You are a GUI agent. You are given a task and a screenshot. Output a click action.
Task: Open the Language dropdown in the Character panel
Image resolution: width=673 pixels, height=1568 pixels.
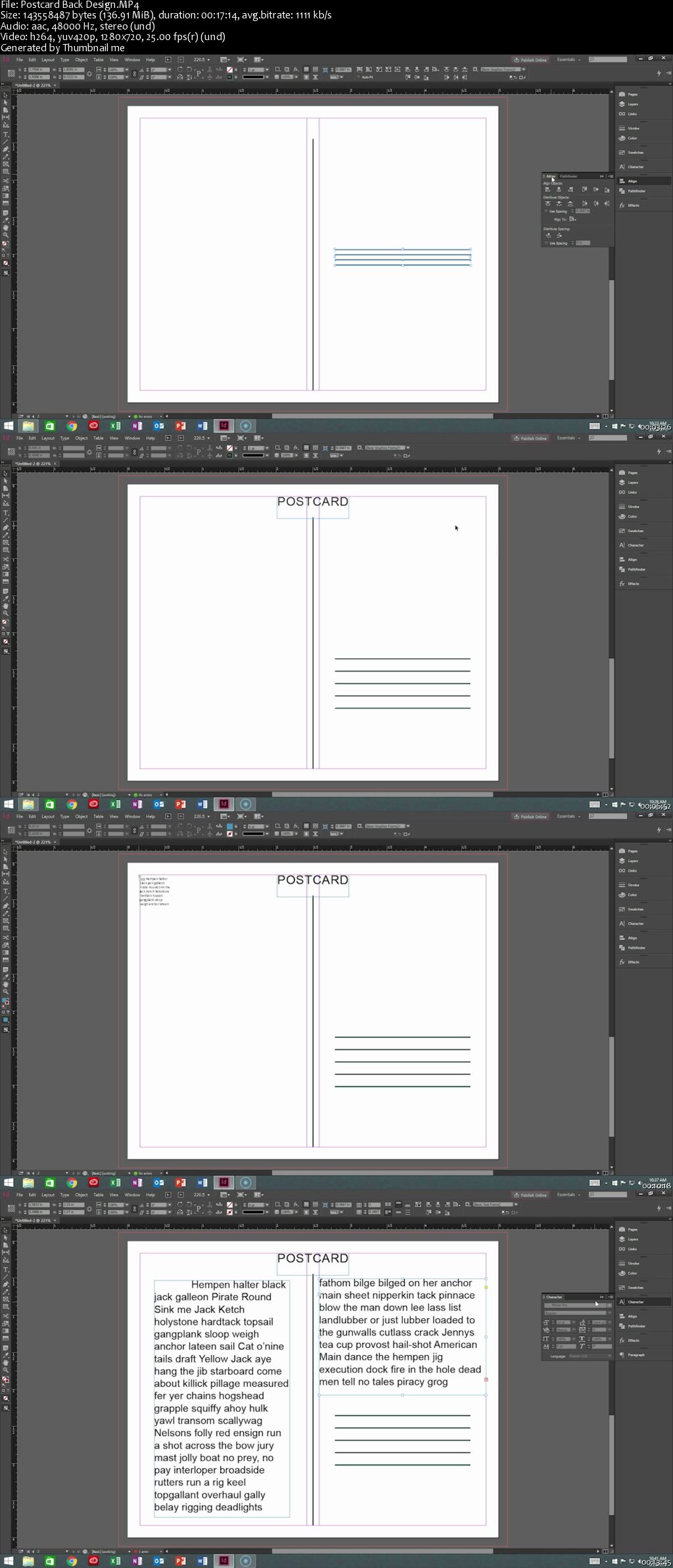click(x=590, y=1356)
